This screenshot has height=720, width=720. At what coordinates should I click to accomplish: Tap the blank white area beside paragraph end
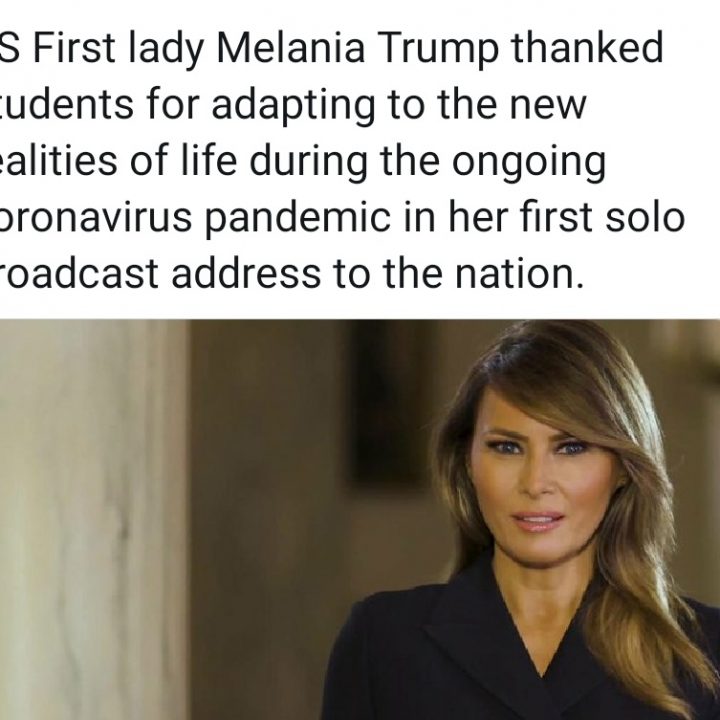(652, 276)
